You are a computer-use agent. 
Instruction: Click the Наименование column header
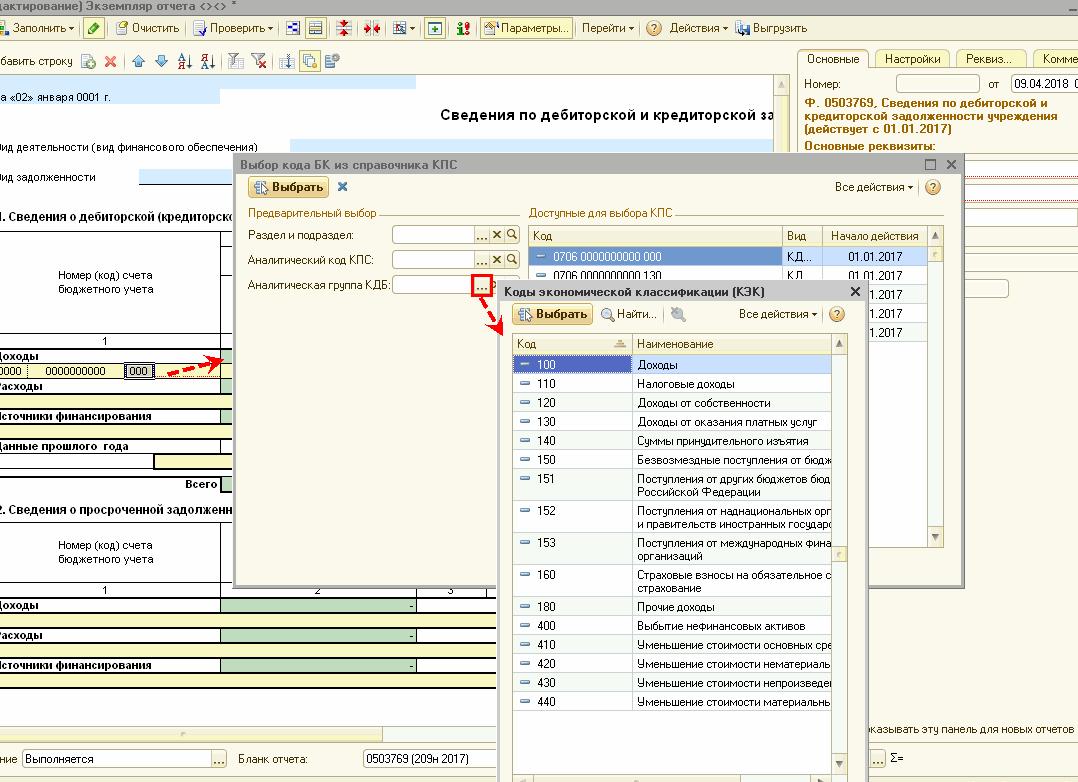(732, 344)
